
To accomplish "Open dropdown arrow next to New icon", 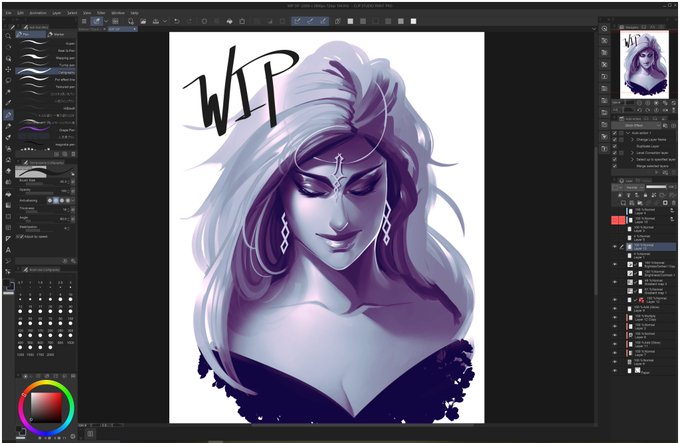I will 106,21.
